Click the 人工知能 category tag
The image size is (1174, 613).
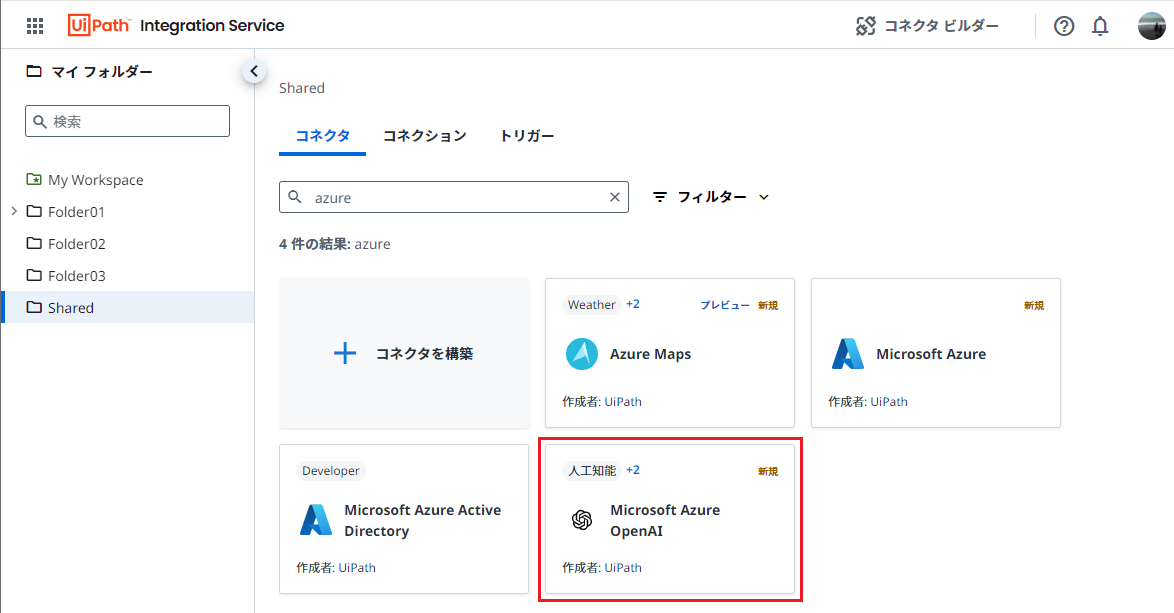pos(591,471)
